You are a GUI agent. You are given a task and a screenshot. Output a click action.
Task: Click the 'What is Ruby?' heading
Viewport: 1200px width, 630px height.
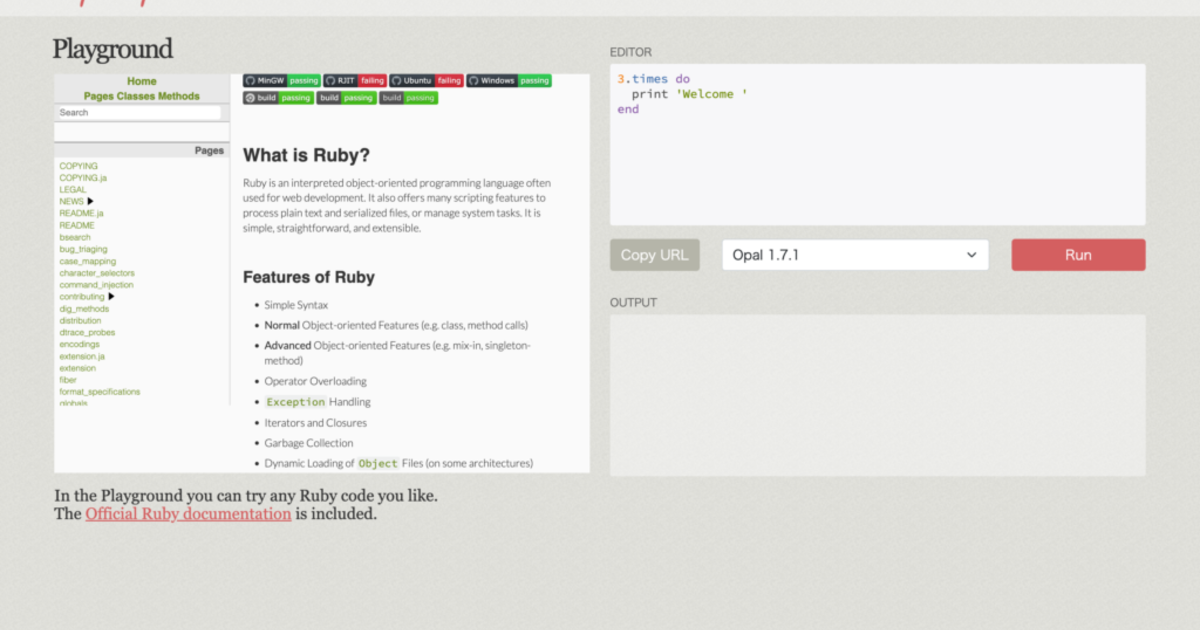[306, 155]
